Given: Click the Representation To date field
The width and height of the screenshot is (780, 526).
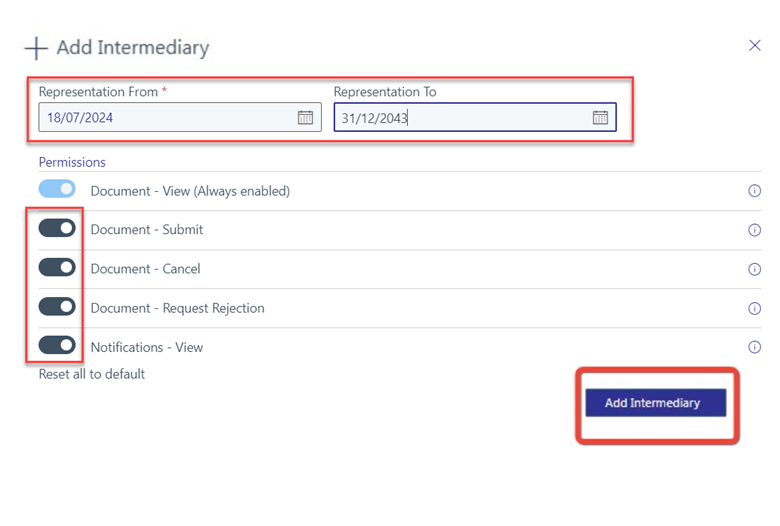Looking at the screenshot, I should [x=460, y=118].
